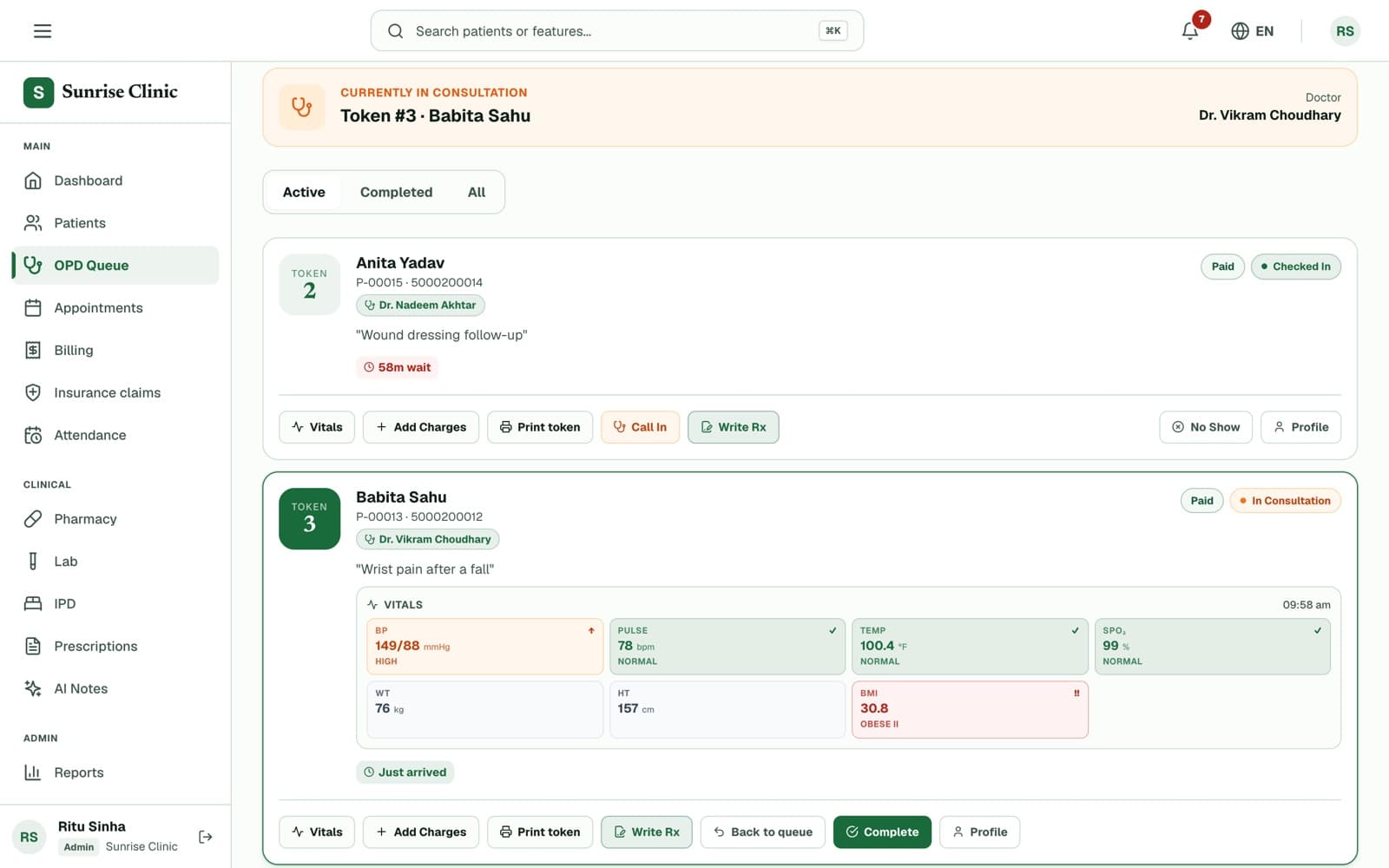Click the BMI 30.8 vitals card
The width and height of the screenshot is (1389, 868).
970,709
